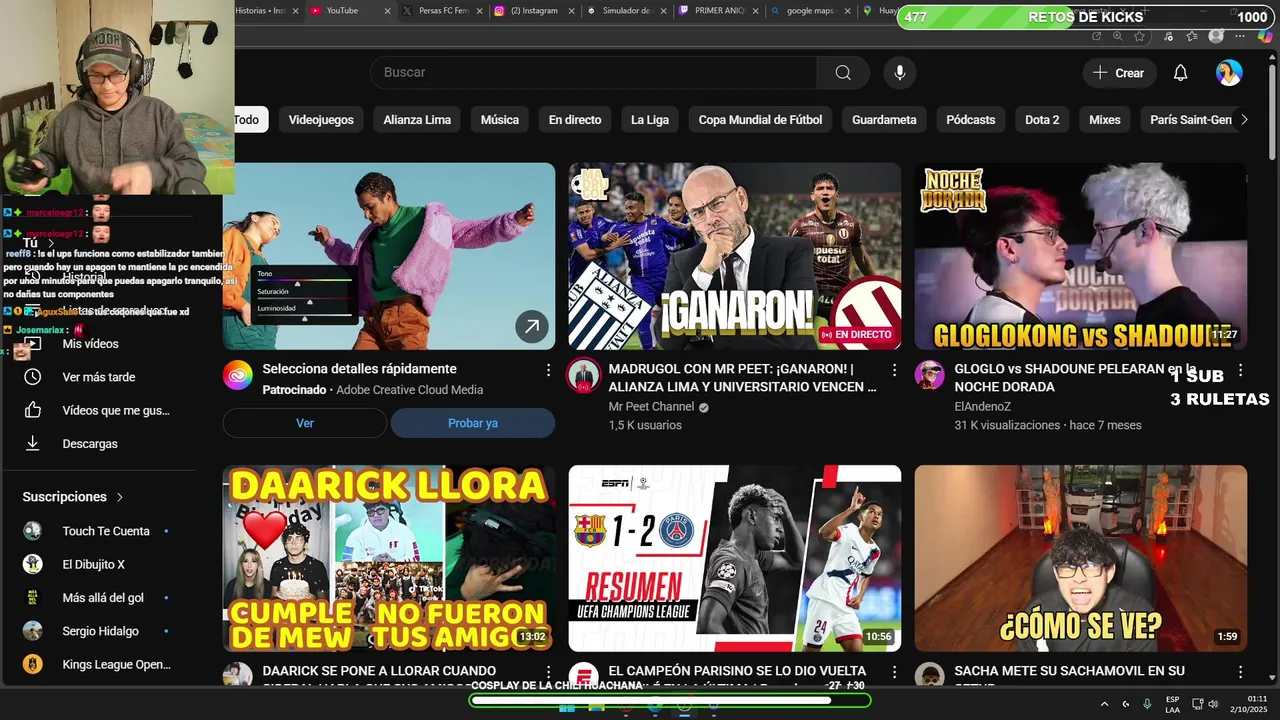Open options menu for Adobe sponsored card
Viewport: 1280px width, 720px height.
pyautogui.click(x=548, y=370)
